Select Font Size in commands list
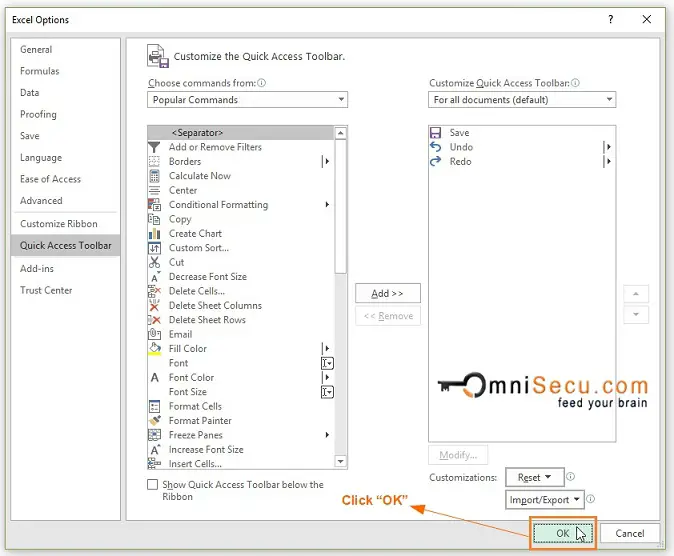 click(240, 392)
